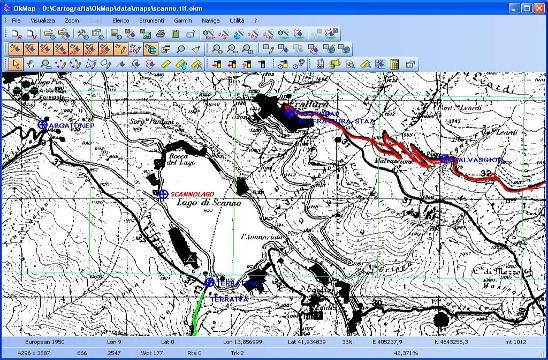Open the Visualizza menu
This screenshot has width=548, height=360.
tap(43, 21)
